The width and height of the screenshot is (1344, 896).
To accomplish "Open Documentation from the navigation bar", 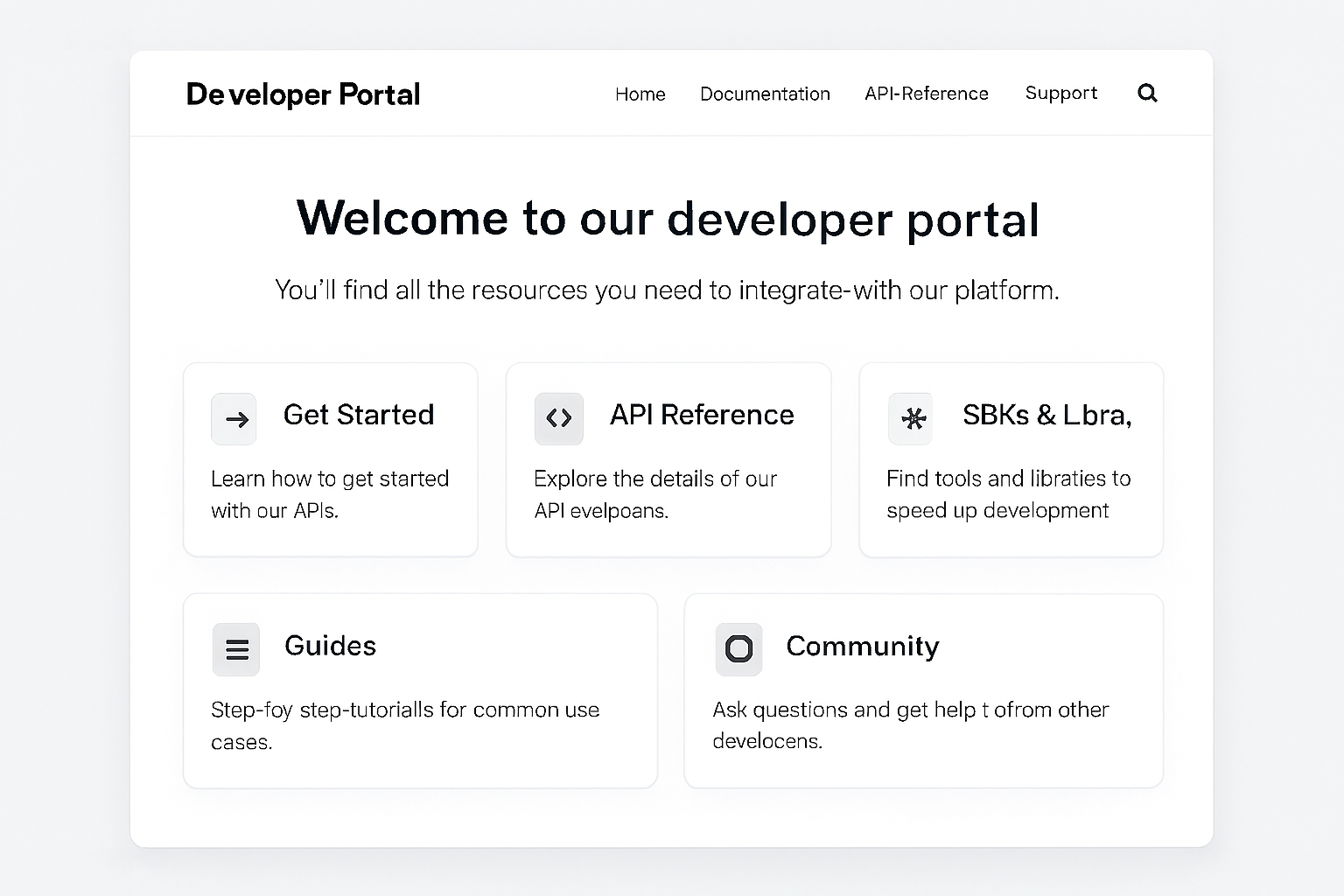I will pyautogui.click(x=765, y=94).
